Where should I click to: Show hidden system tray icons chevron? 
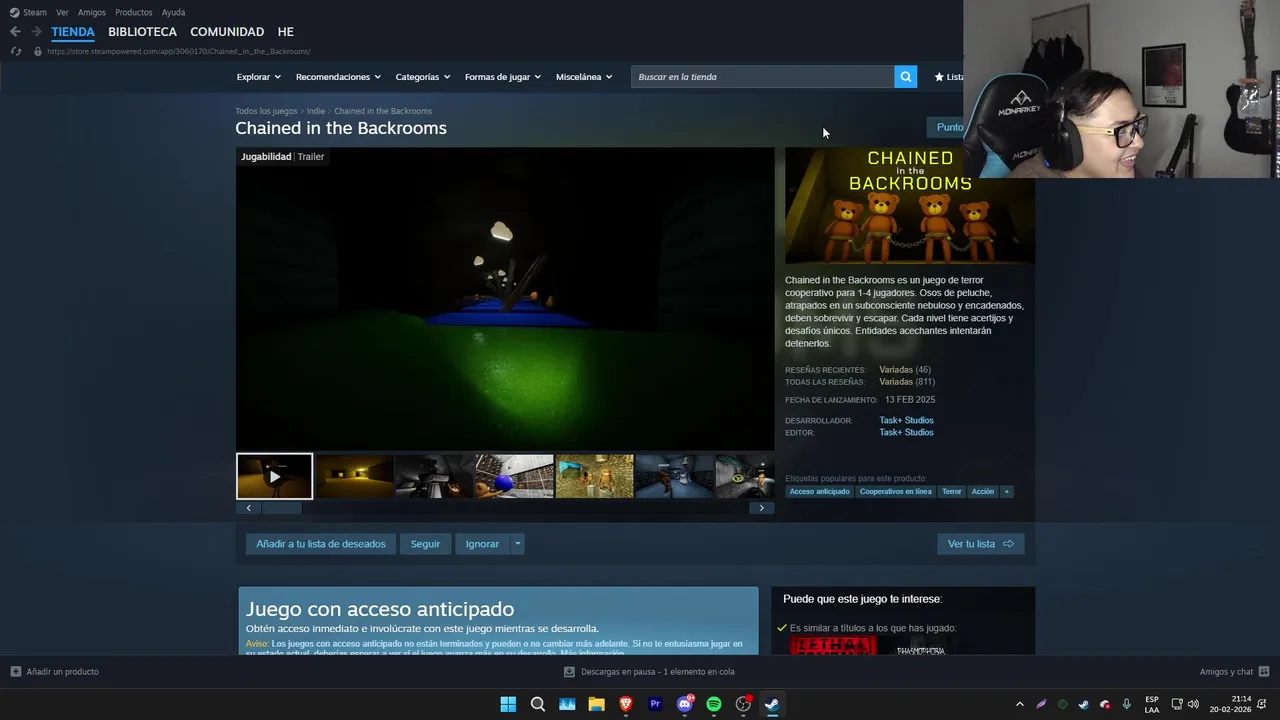pyautogui.click(x=1020, y=704)
